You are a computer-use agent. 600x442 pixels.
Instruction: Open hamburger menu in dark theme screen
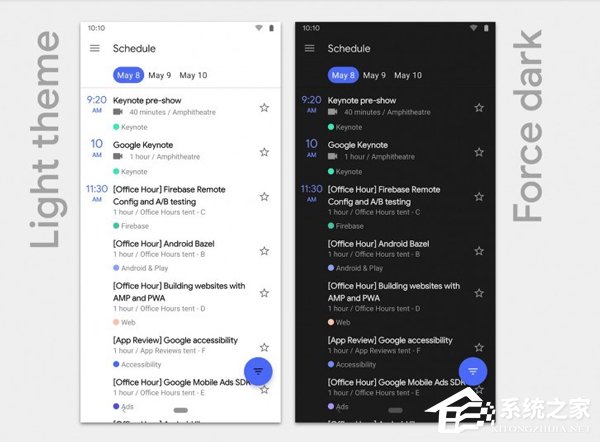[310, 48]
